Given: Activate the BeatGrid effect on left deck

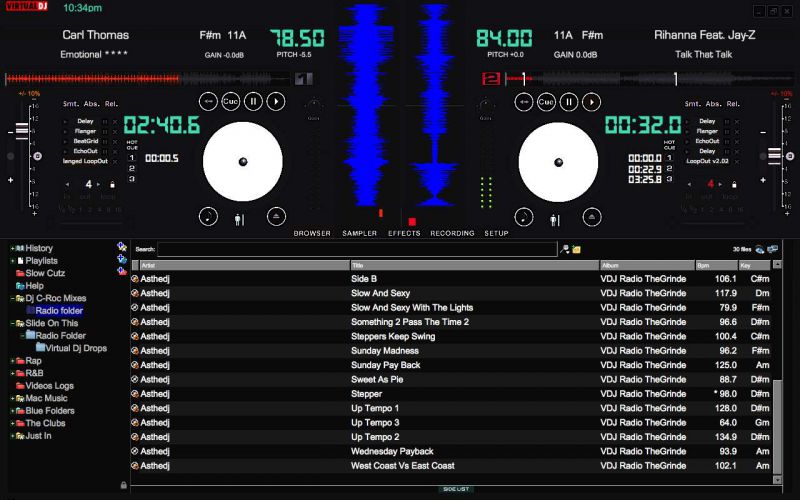Looking at the screenshot, I should pos(85,141).
